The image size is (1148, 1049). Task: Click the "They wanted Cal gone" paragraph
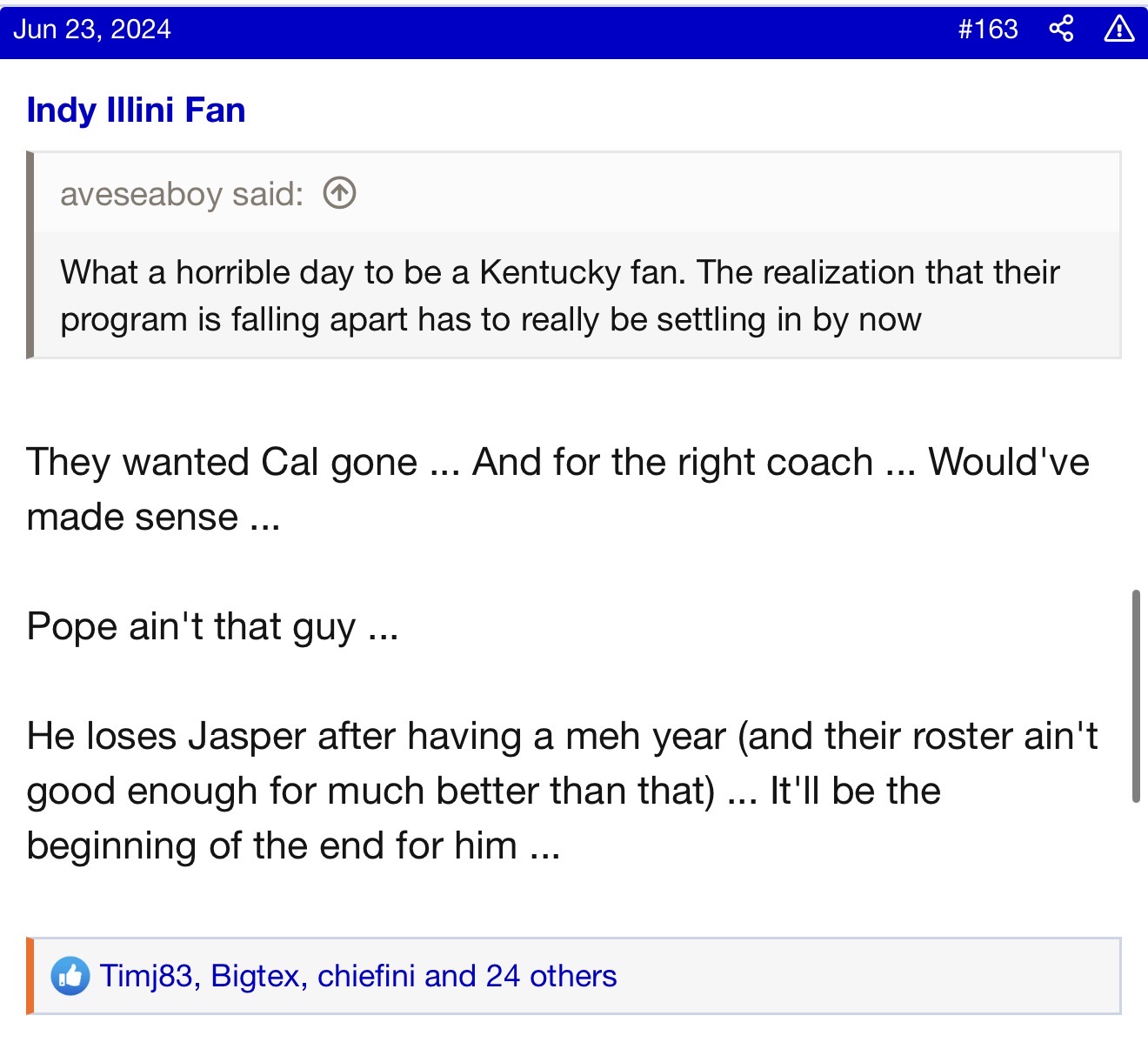click(x=557, y=489)
